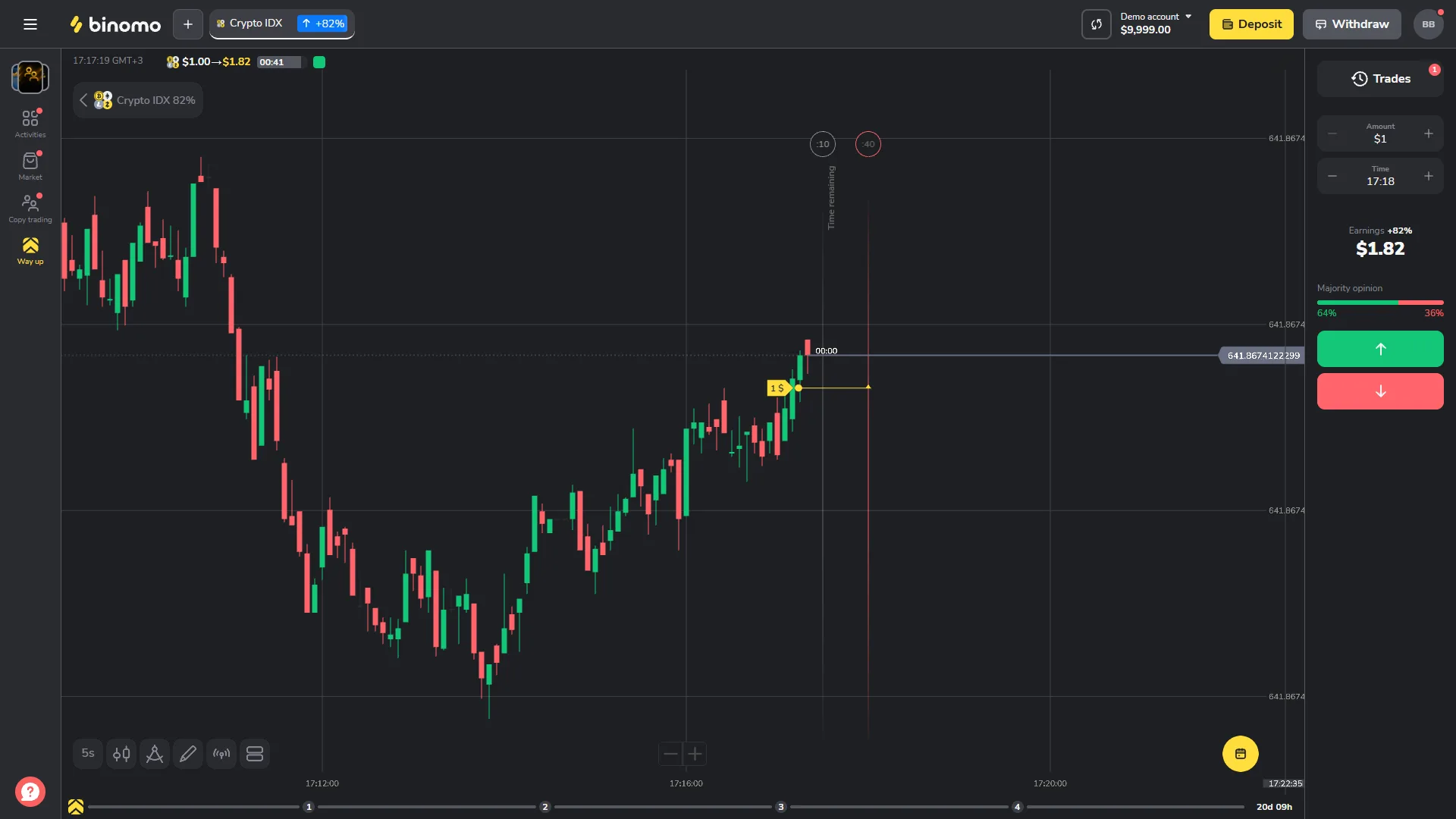1456x819 pixels.
Task: Place an up trade with green arrow
Action: 1380,349
